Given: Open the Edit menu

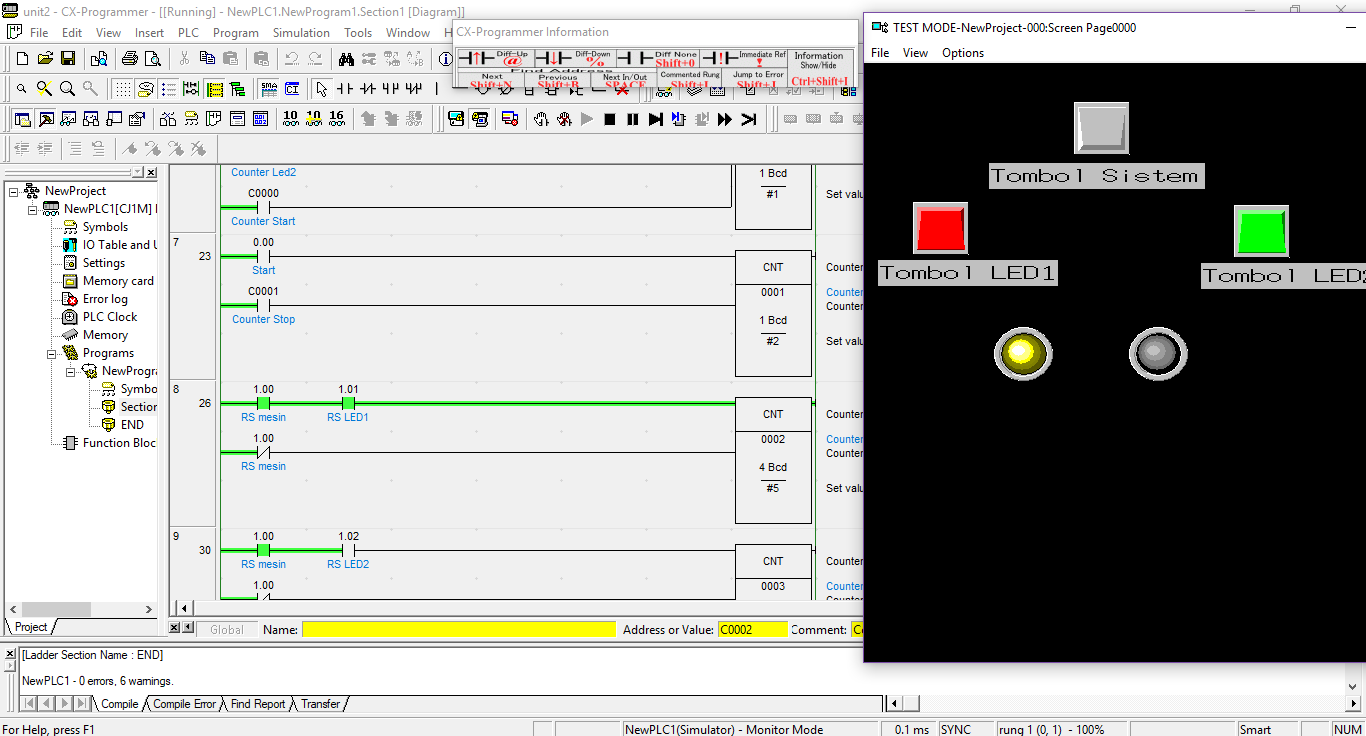Looking at the screenshot, I should coord(72,33).
